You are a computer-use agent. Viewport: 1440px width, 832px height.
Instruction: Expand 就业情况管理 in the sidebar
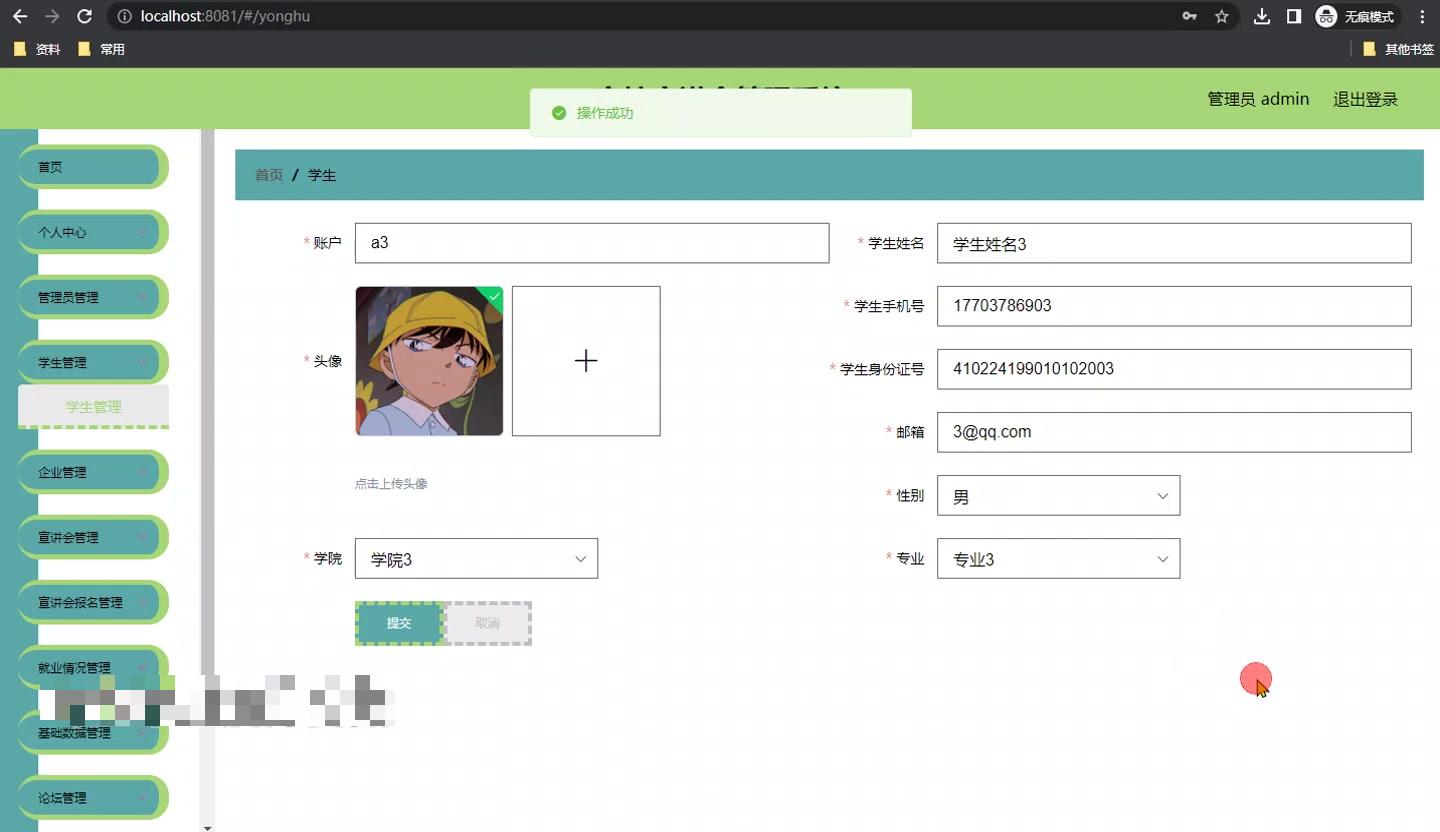(x=92, y=667)
